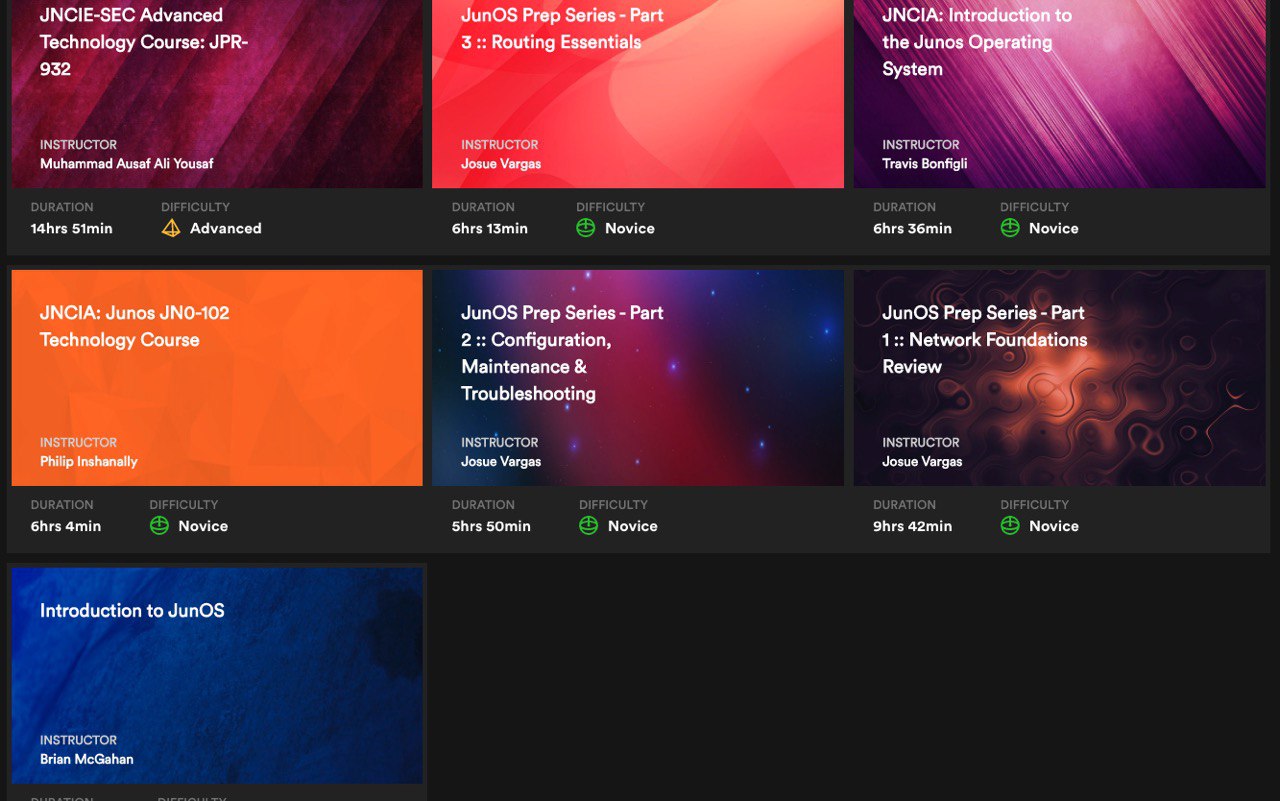Image resolution: width=1280 pixels, height=801 pixels.
Task: Click instructor name Brian McGahan
Action: pos(87,760)
